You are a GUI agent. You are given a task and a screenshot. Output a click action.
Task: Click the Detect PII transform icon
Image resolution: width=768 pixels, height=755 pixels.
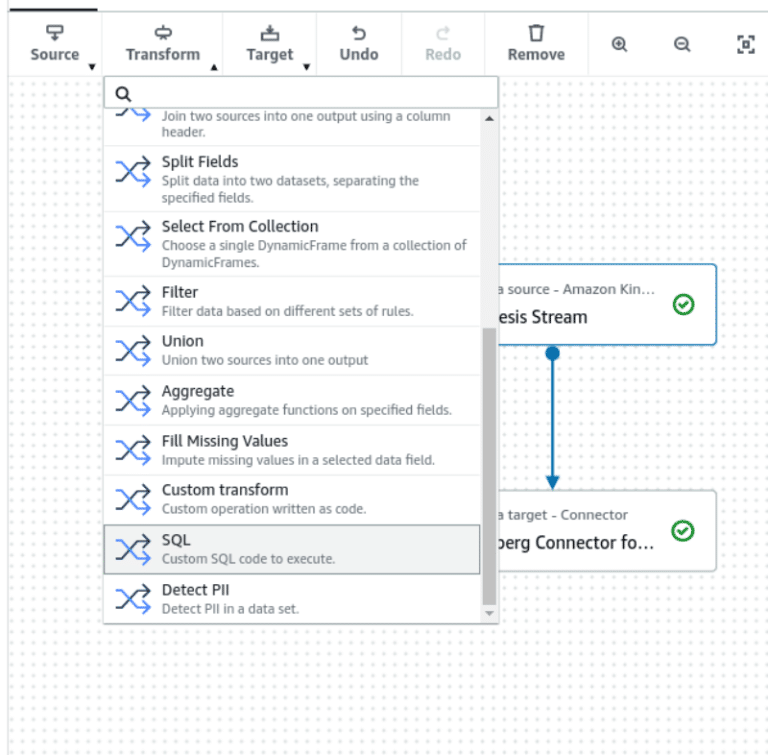tap(133, 599)
